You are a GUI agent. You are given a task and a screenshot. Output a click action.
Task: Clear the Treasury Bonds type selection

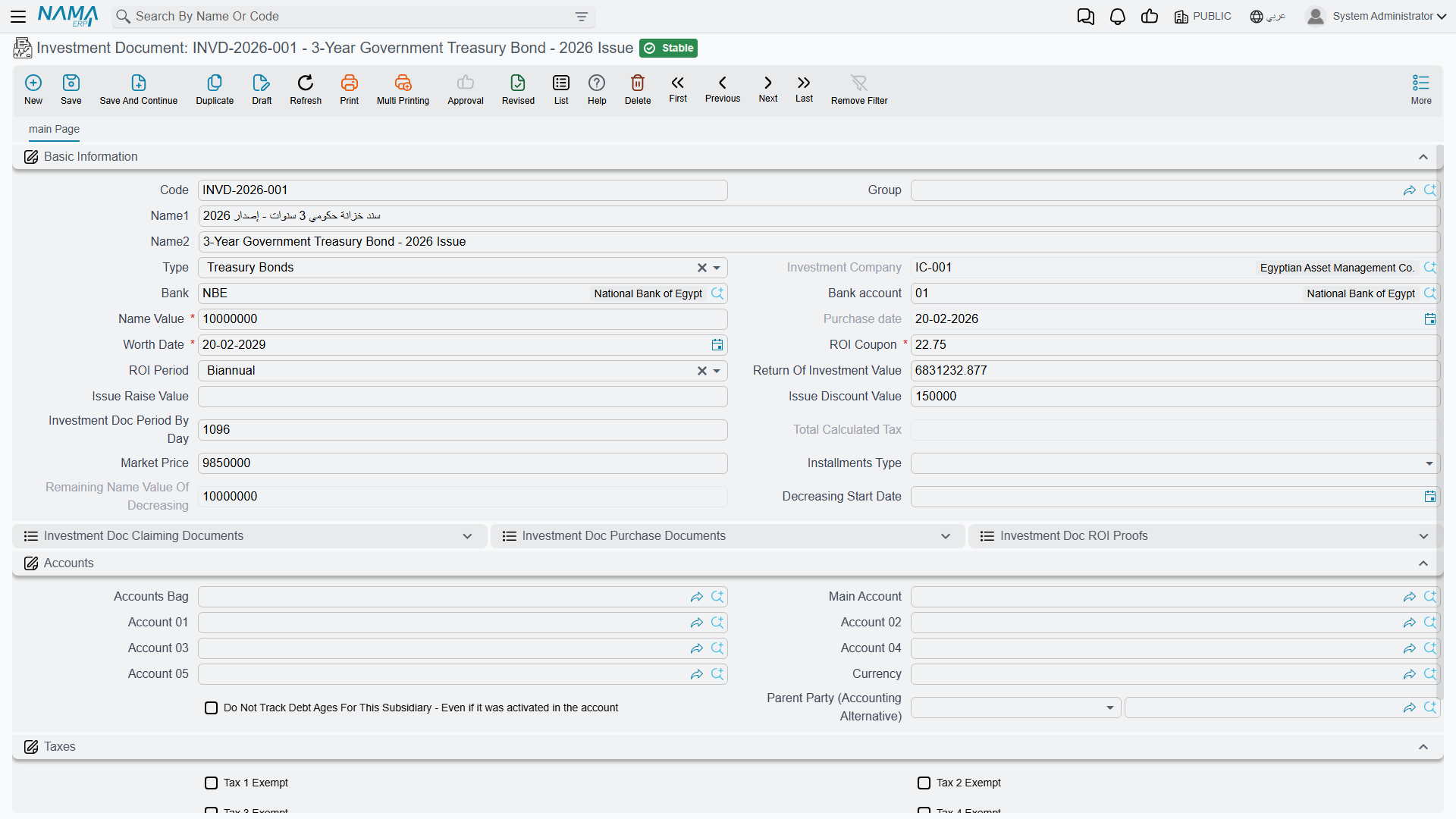pyautogui.click(x=701, y=268)
